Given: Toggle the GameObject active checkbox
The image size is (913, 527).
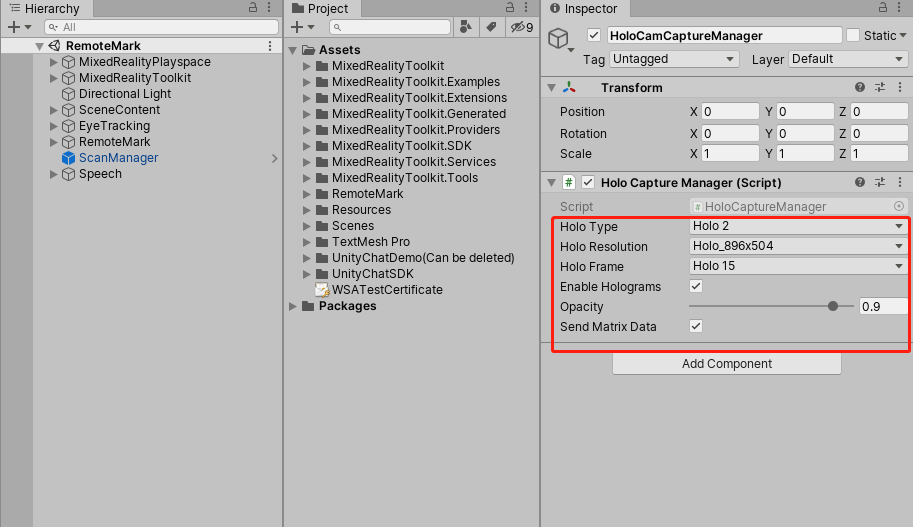Looking at the screenshot, I should coord(593,35).
